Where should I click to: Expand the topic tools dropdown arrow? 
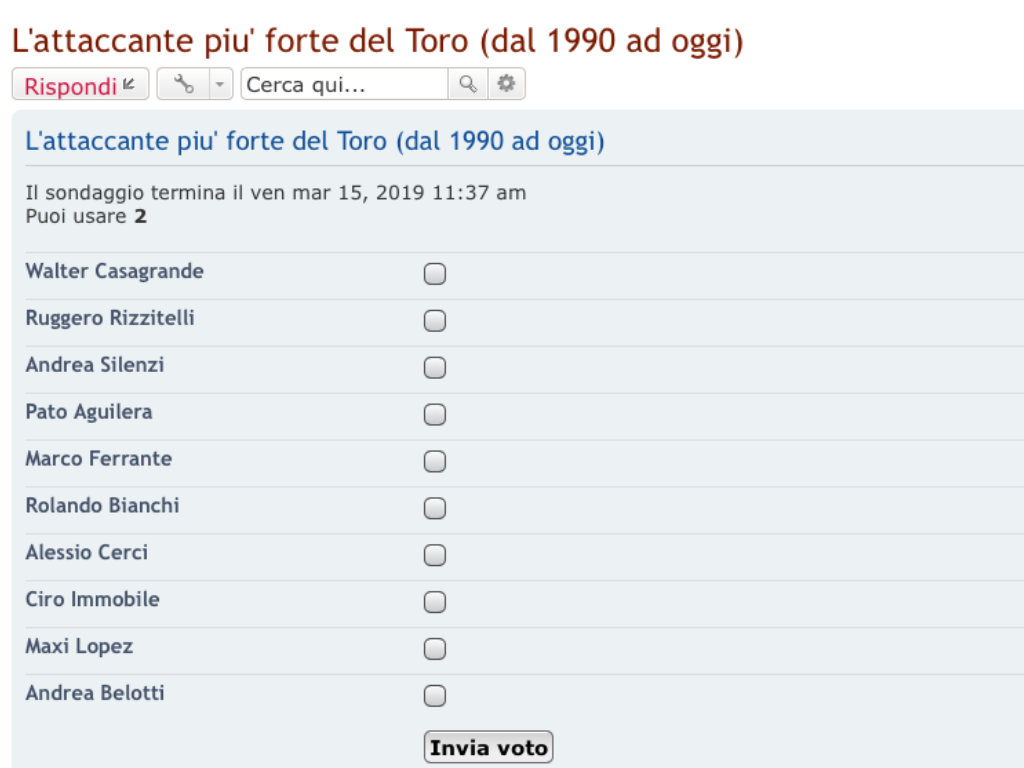220,84
